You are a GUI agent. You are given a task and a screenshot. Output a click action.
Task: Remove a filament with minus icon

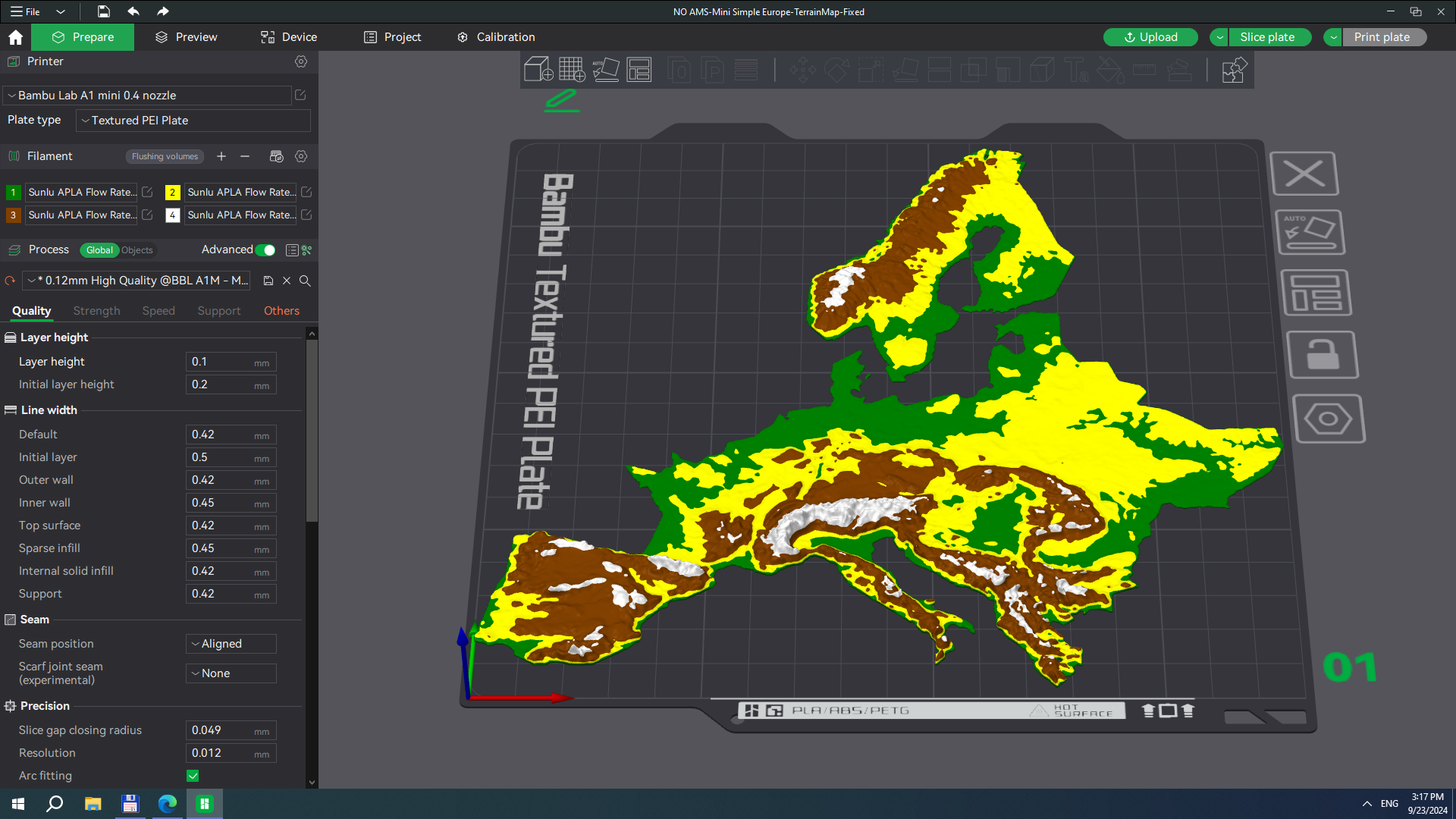(x=245, y=156)
